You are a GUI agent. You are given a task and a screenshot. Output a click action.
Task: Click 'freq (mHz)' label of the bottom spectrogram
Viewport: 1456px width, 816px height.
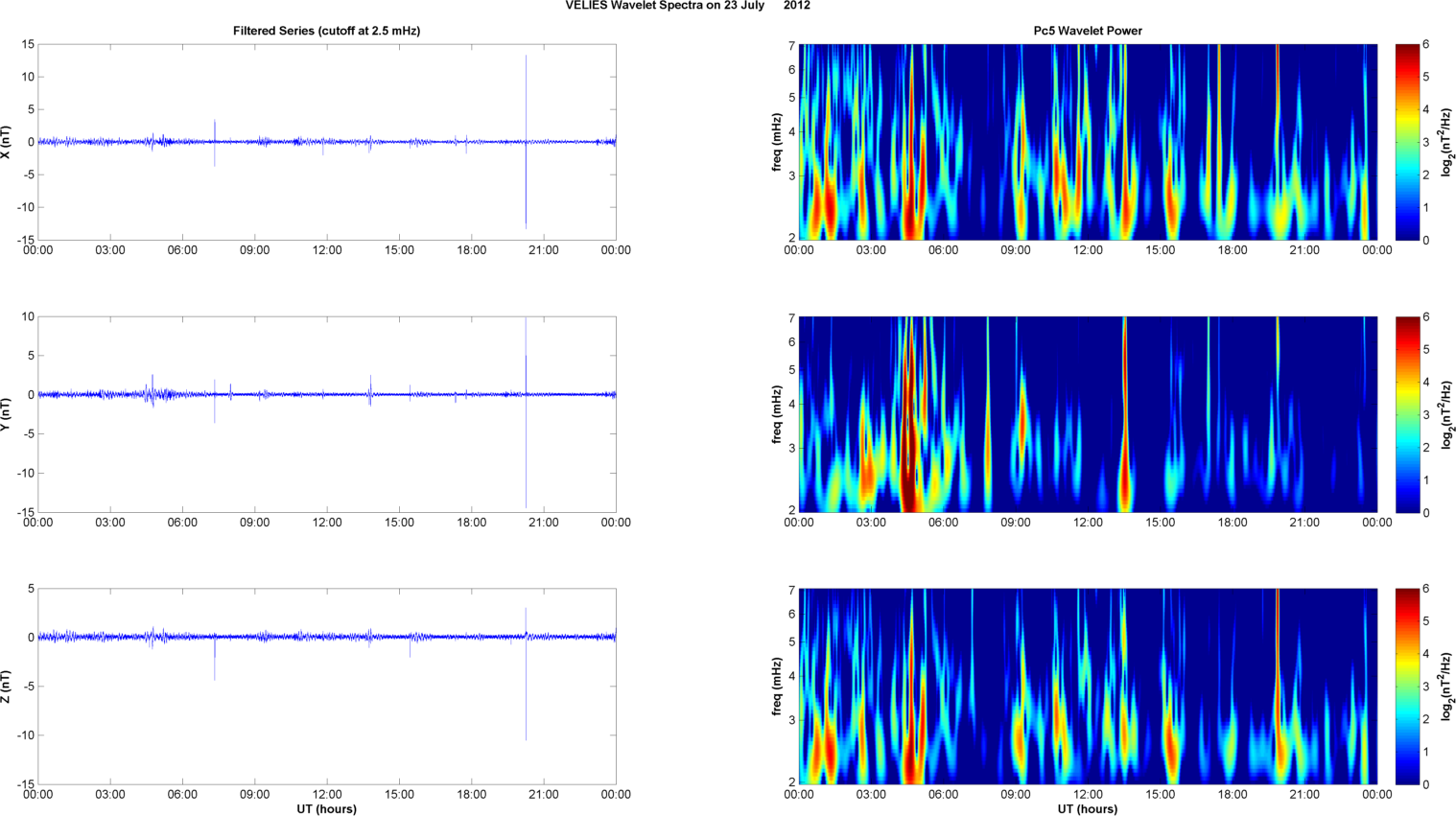tap(777, 687)
